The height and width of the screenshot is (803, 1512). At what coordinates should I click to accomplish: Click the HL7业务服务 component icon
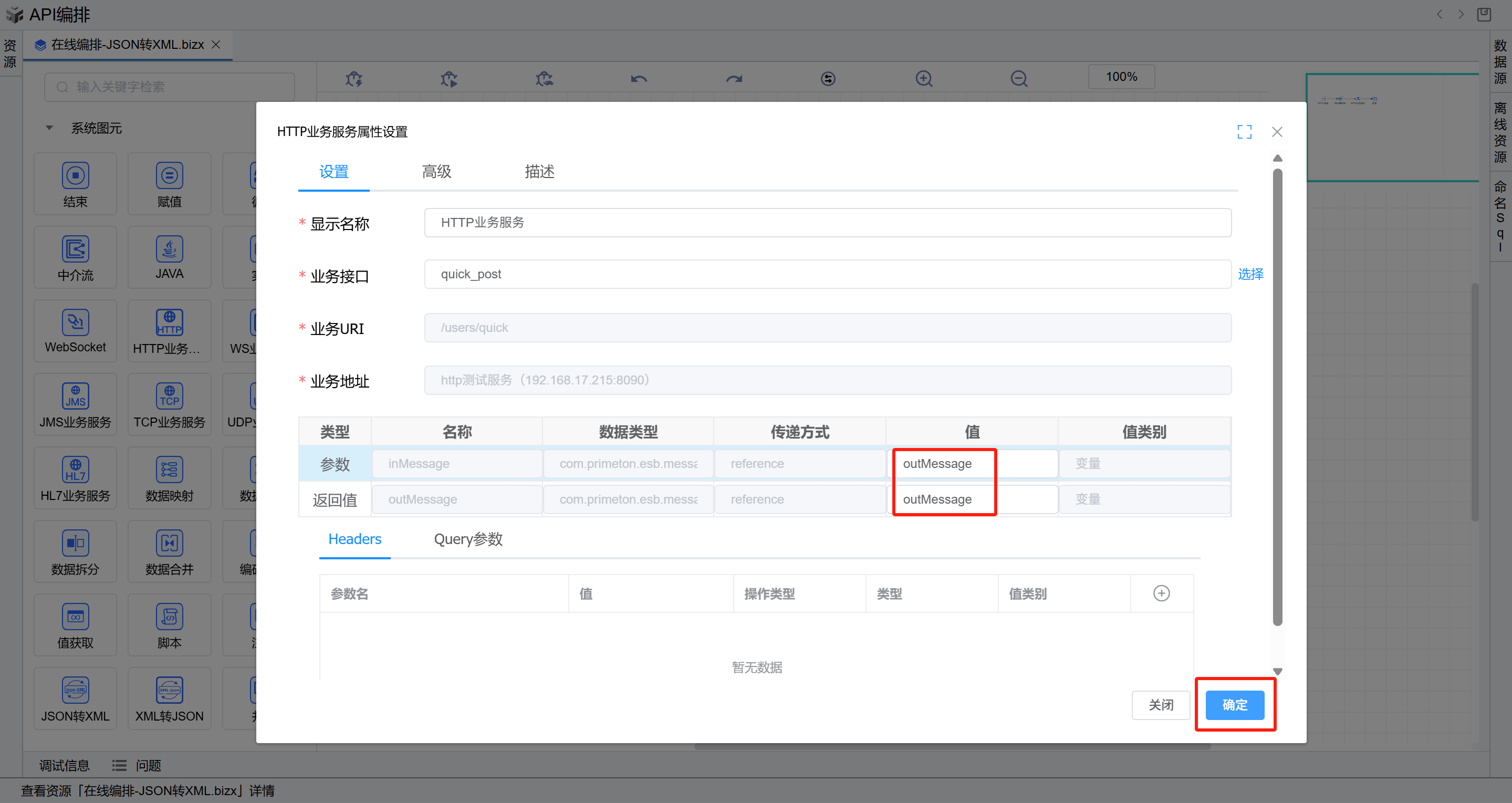(x=75, y=470)
